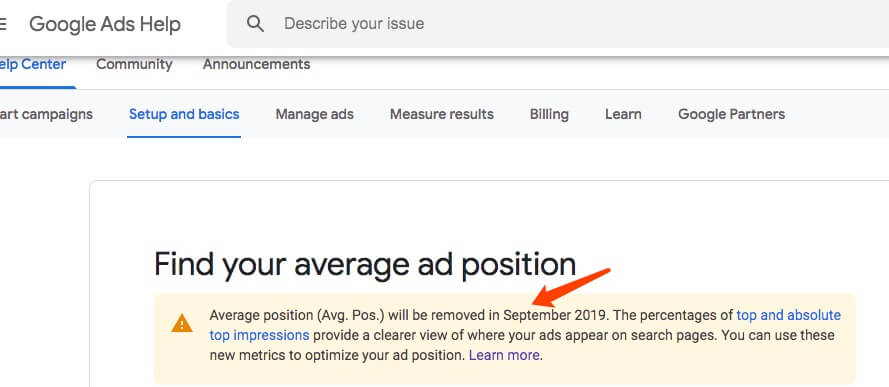Click the Google Ads Help logo text
Screen dimensions: 889x387
[105, 24]
